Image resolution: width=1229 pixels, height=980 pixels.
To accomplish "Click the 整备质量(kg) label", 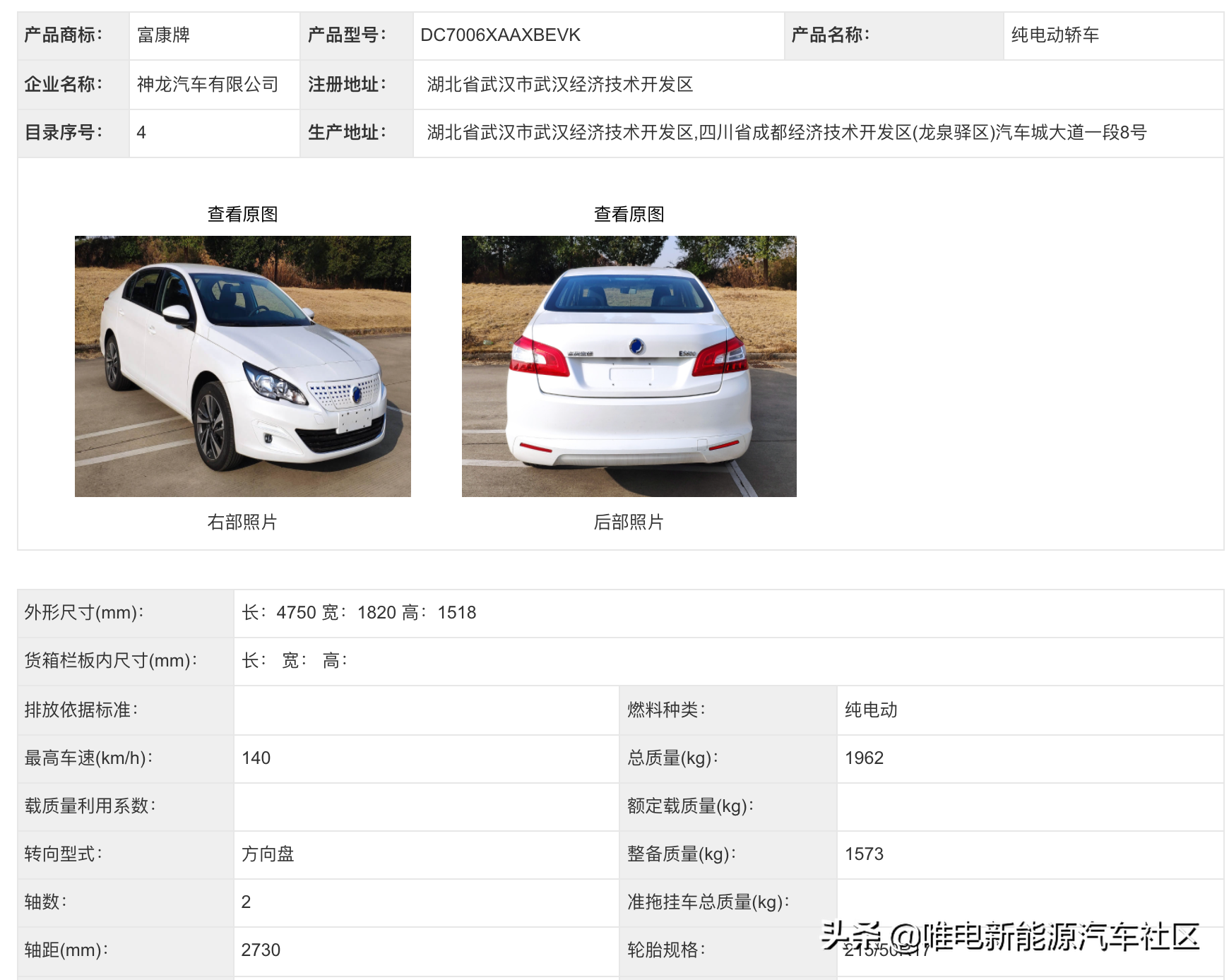I will coord(682,854).
